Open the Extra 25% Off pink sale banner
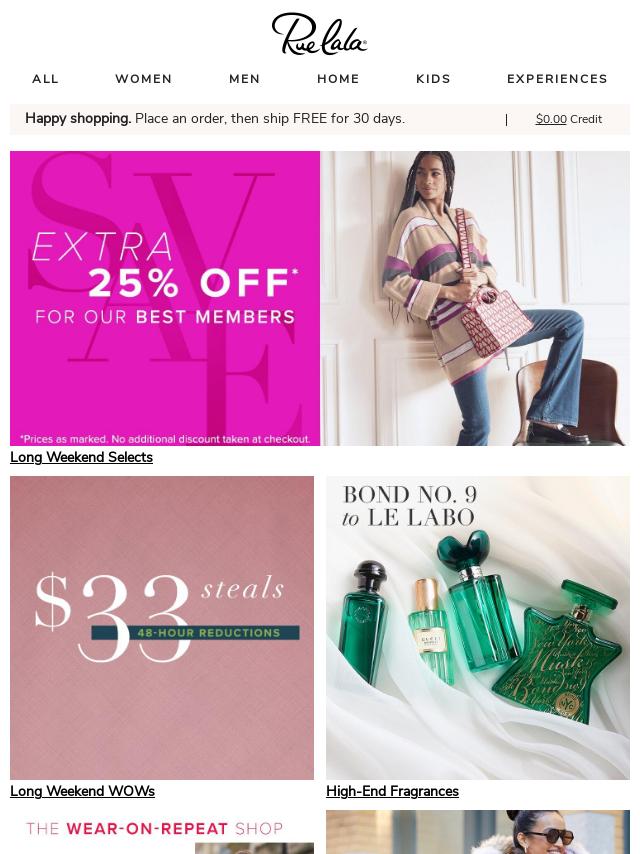The width and height of the screenshot is (640, 854). [x=165, y=298]
